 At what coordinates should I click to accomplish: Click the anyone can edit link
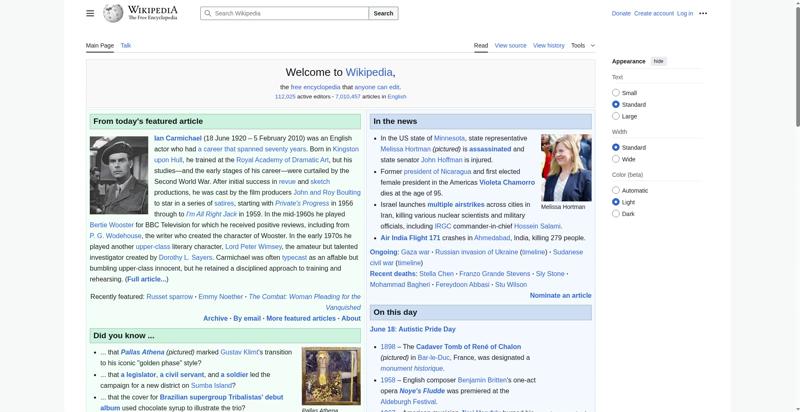(377, 87)
